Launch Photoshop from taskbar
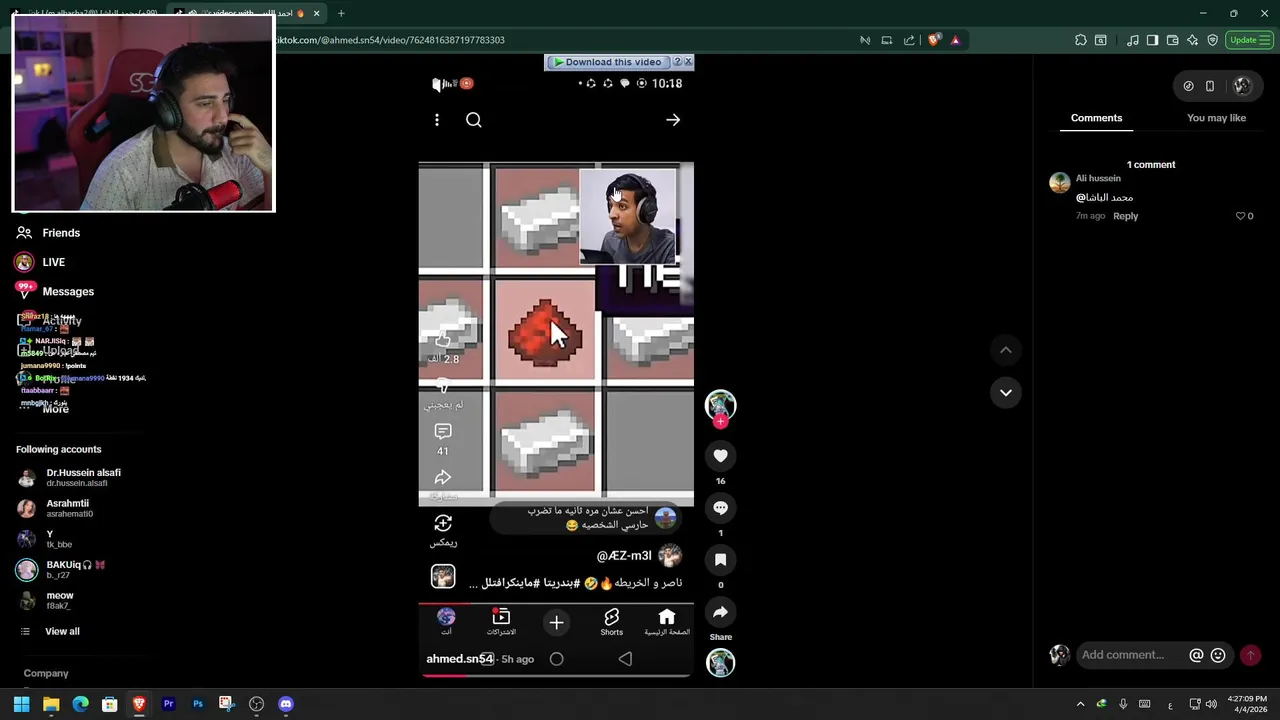Screen dimensions: 1280x720 click(x=198, y=704)
